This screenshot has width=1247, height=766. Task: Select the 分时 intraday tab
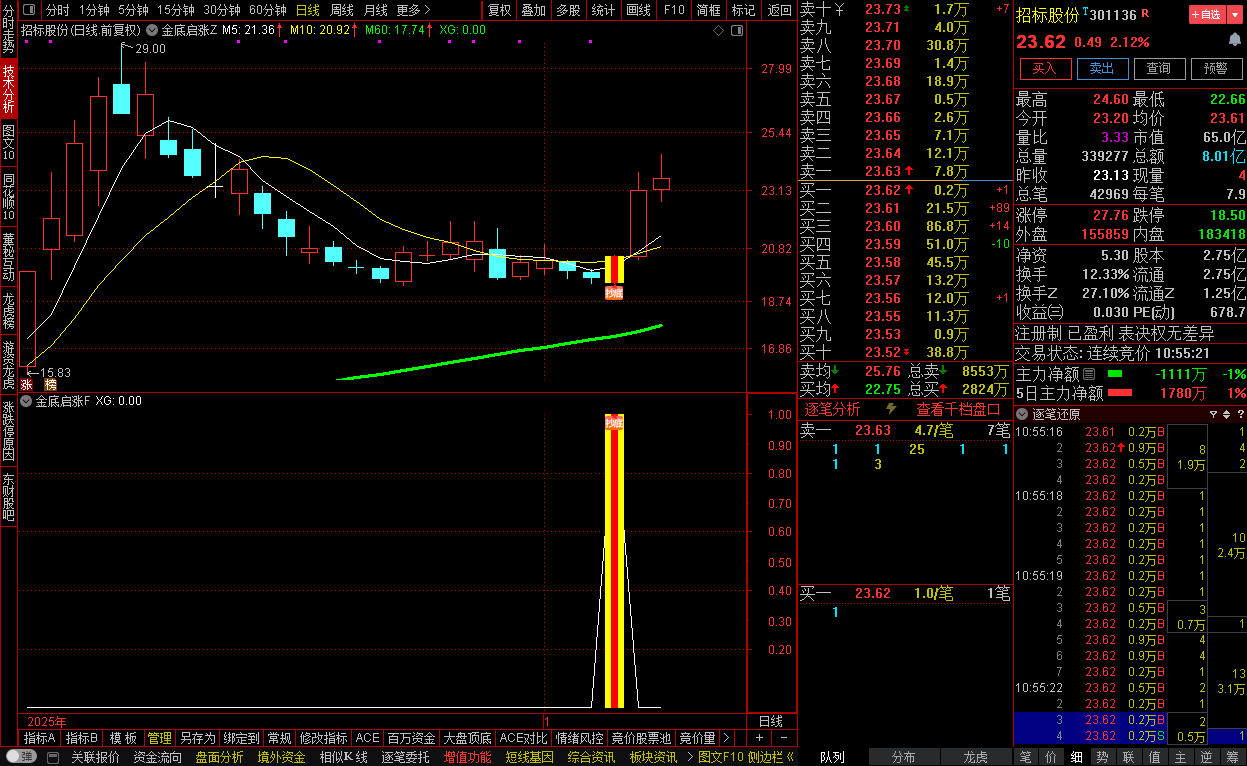(57, 10)
